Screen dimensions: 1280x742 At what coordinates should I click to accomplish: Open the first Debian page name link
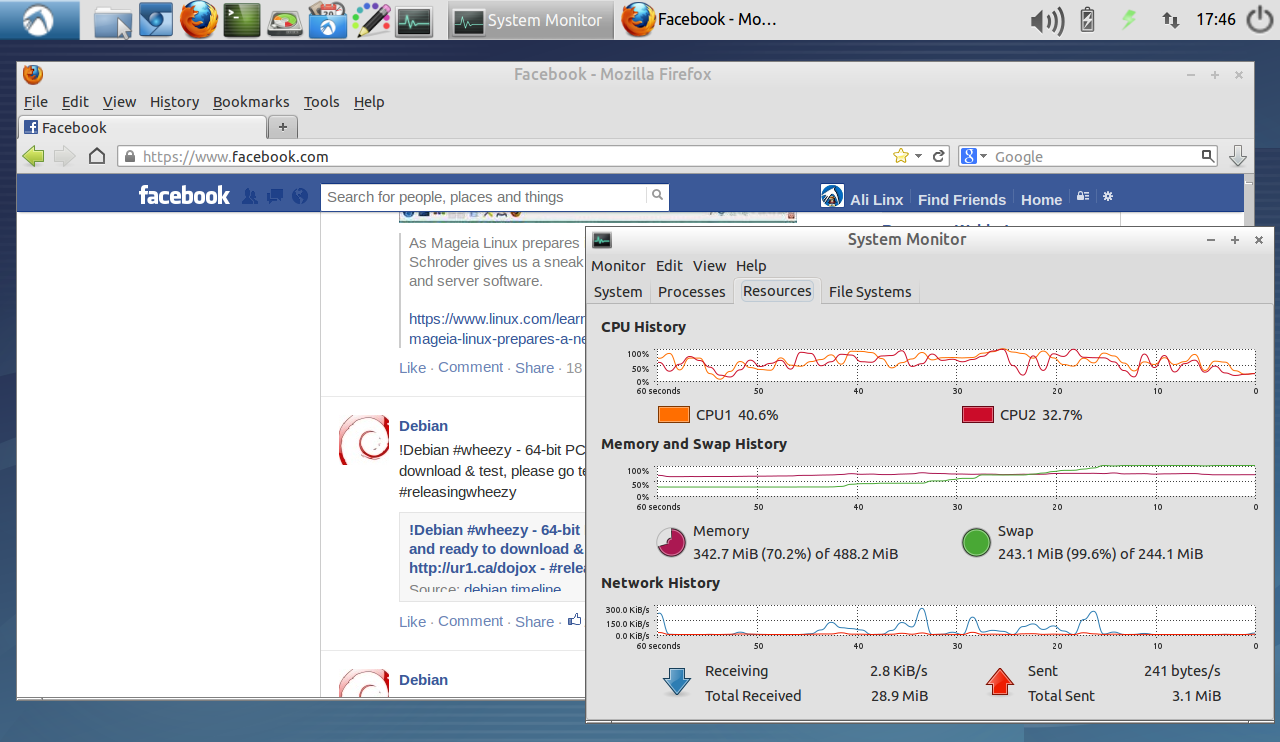point(423,426)
